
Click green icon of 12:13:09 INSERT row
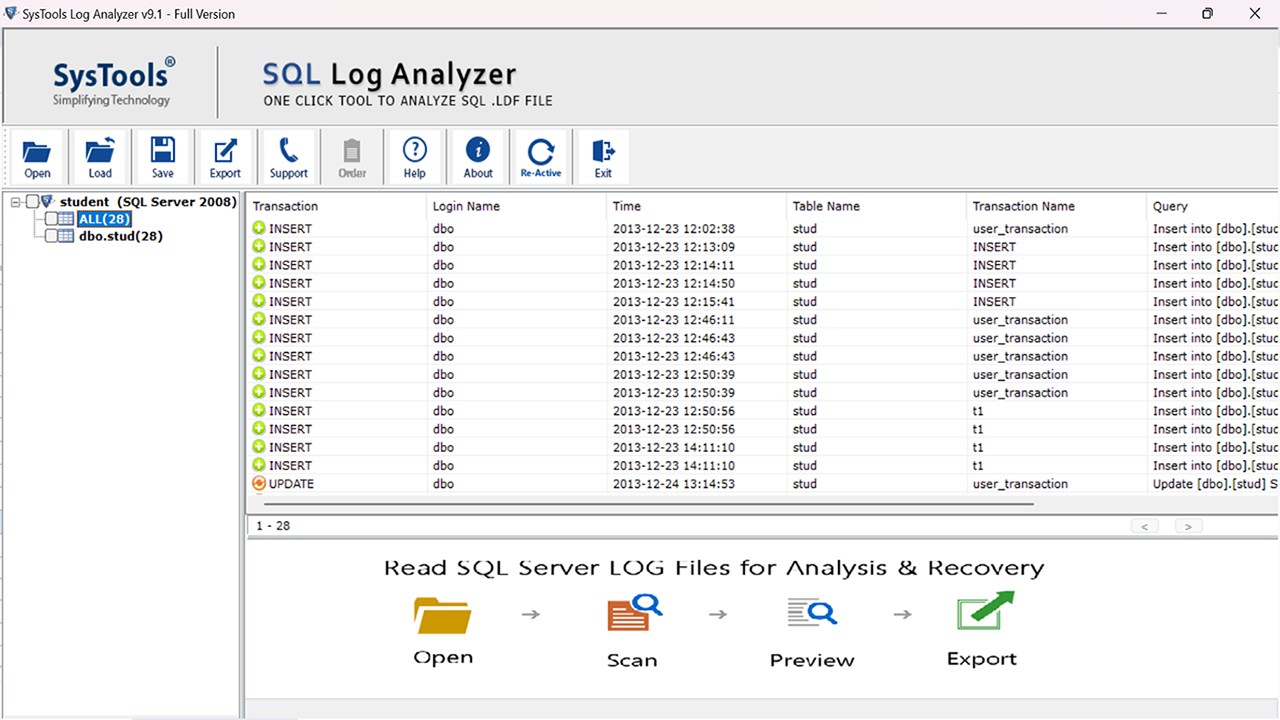point(259,246)
